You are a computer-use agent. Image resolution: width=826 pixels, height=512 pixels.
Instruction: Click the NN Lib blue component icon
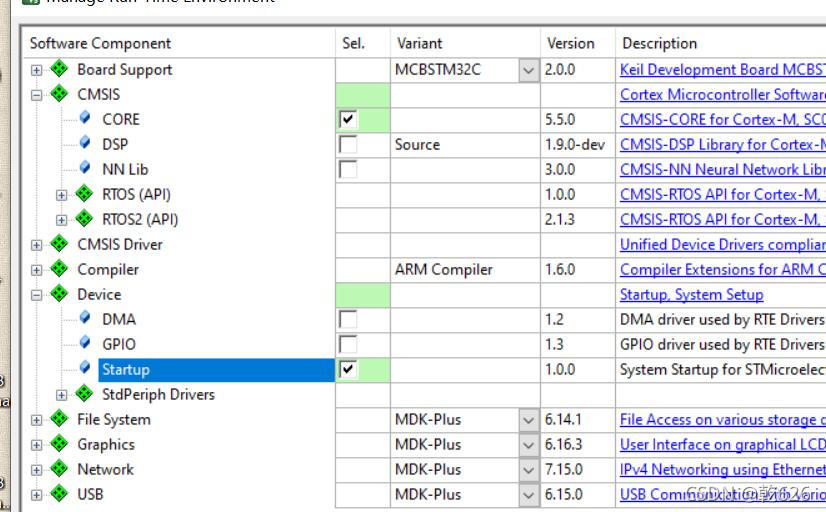pyautogui.click(x=85, y=168)
